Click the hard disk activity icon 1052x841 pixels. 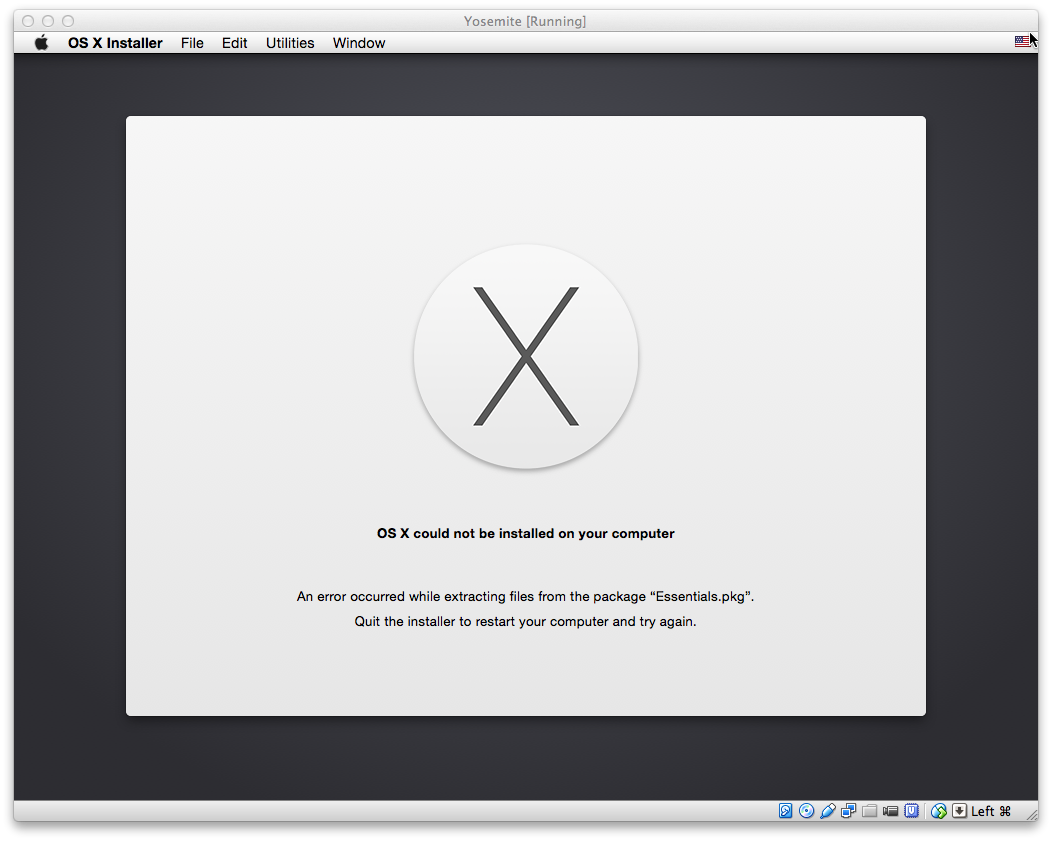click(x=785, y=811)
